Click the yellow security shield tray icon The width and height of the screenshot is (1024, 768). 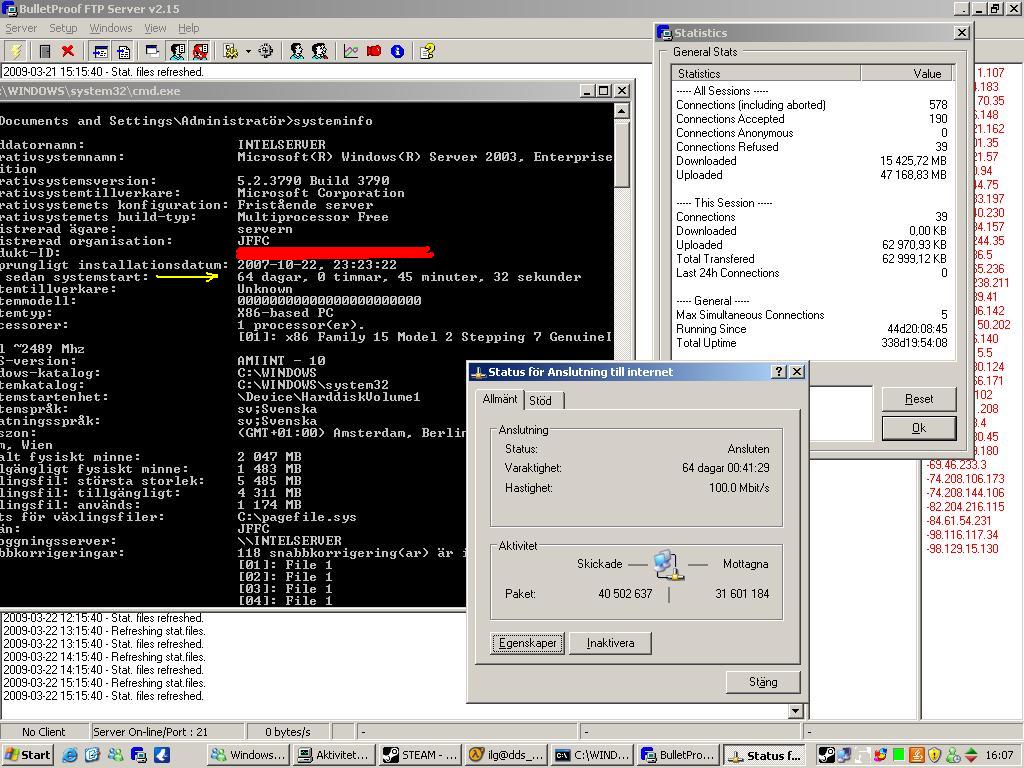(x=935, y=756)
